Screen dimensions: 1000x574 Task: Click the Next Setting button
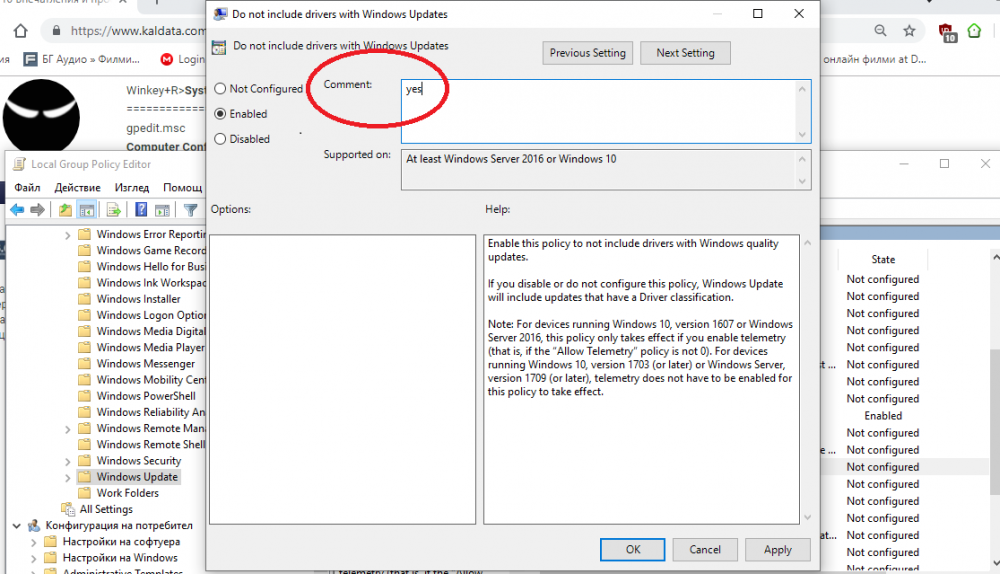(x=685, y=53)
